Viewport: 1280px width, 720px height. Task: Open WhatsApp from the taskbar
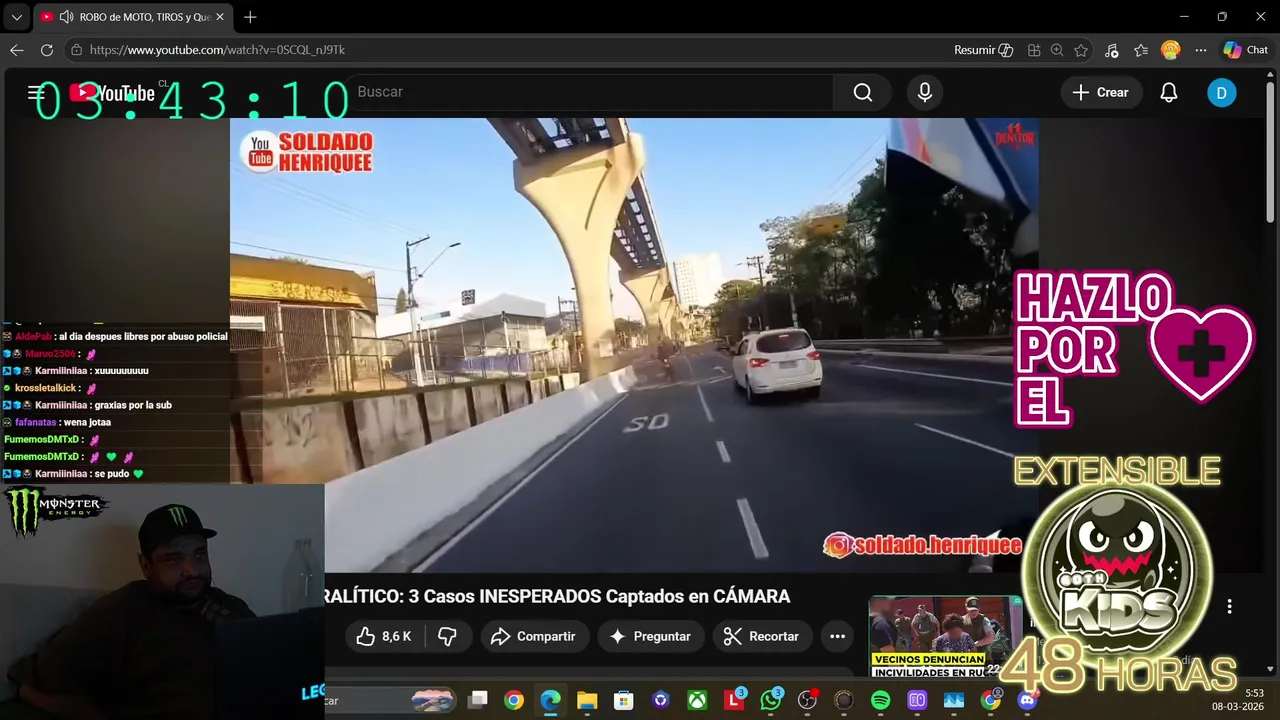[x=771, y=700]
